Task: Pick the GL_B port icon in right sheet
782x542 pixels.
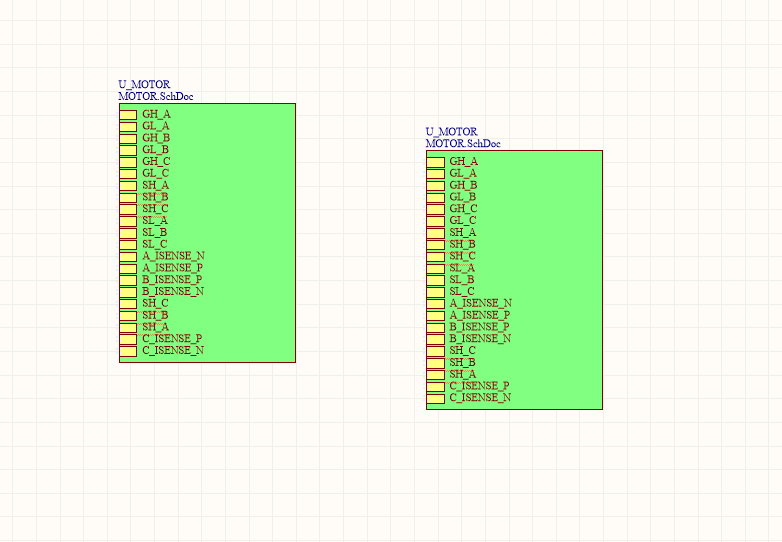Action: tap(435, 197)
